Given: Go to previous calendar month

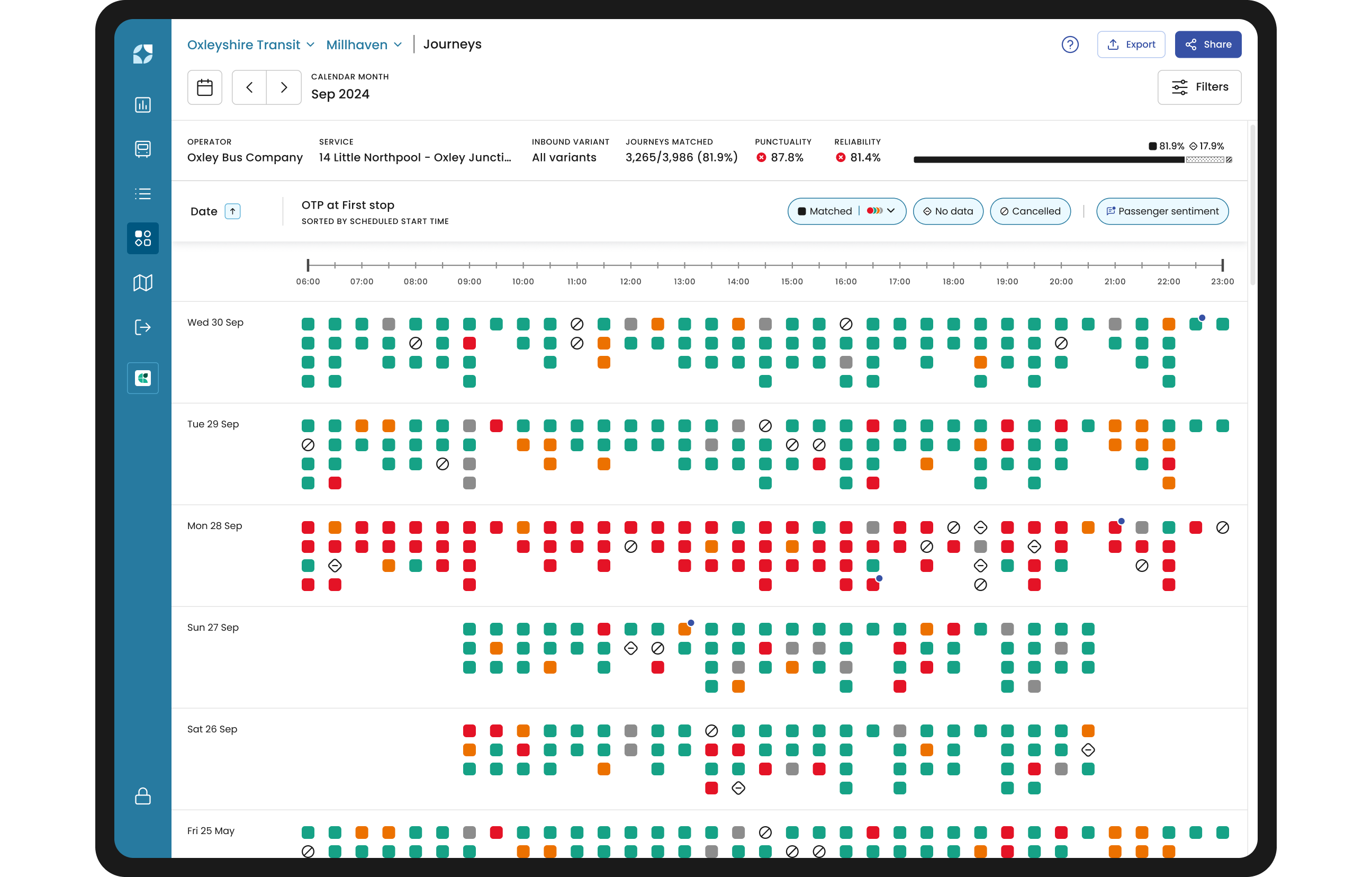Looking at the screenshot, I should [249, 87].
